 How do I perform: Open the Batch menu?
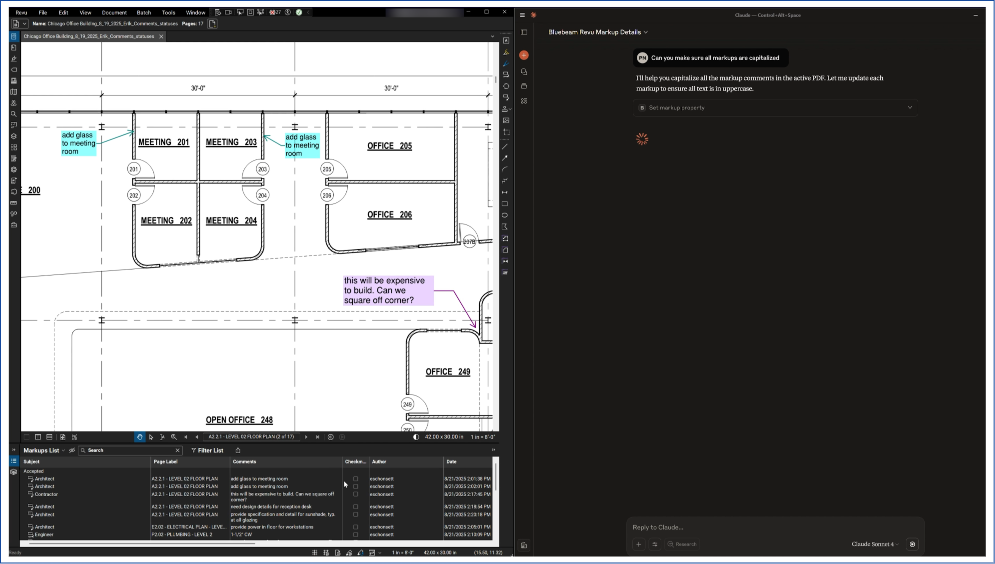point(144,12)
